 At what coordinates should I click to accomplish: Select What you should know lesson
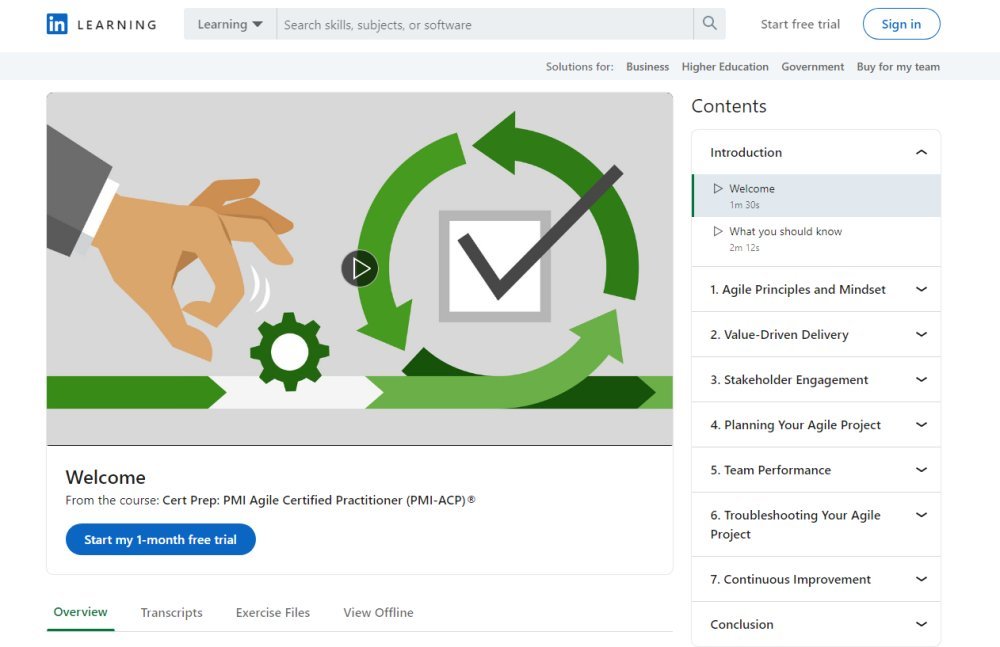816,239
